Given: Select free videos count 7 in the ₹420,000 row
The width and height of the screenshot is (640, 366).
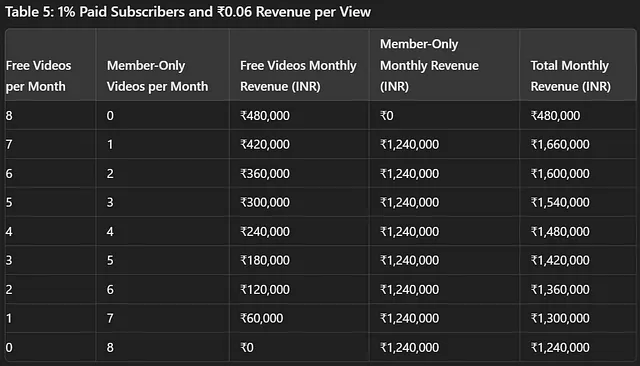Looking at the screenshot, I should click(x=9, y=144).
